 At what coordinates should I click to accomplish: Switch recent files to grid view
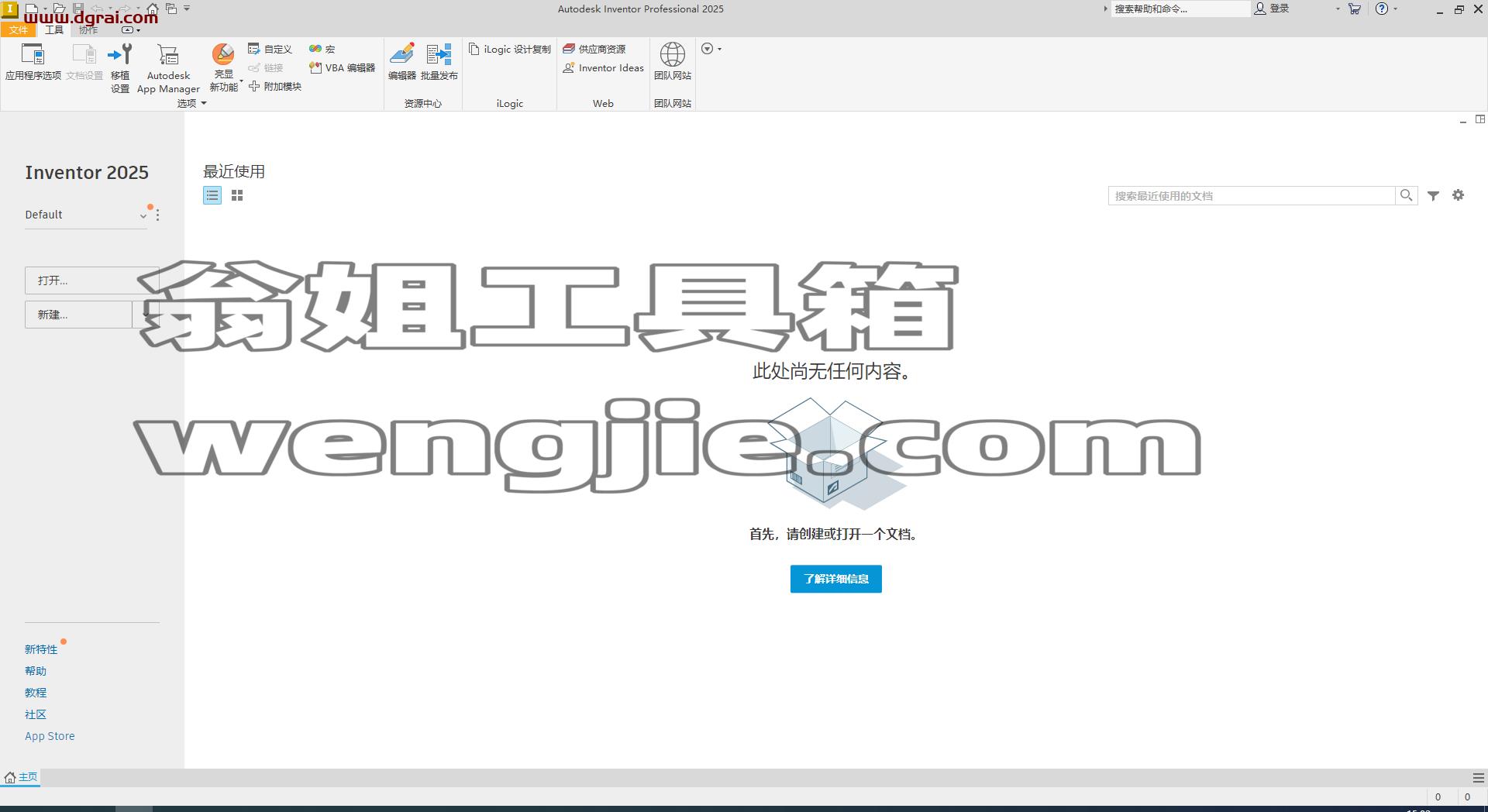click(x=237, y=196)
